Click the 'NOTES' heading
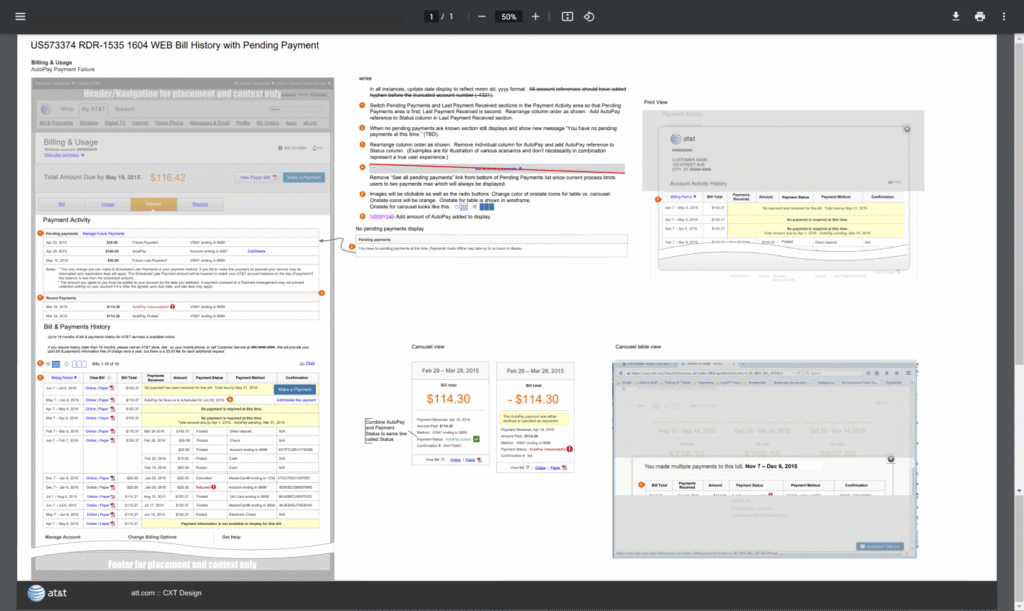Screen dimensions: 1024x611 point(365,78)
